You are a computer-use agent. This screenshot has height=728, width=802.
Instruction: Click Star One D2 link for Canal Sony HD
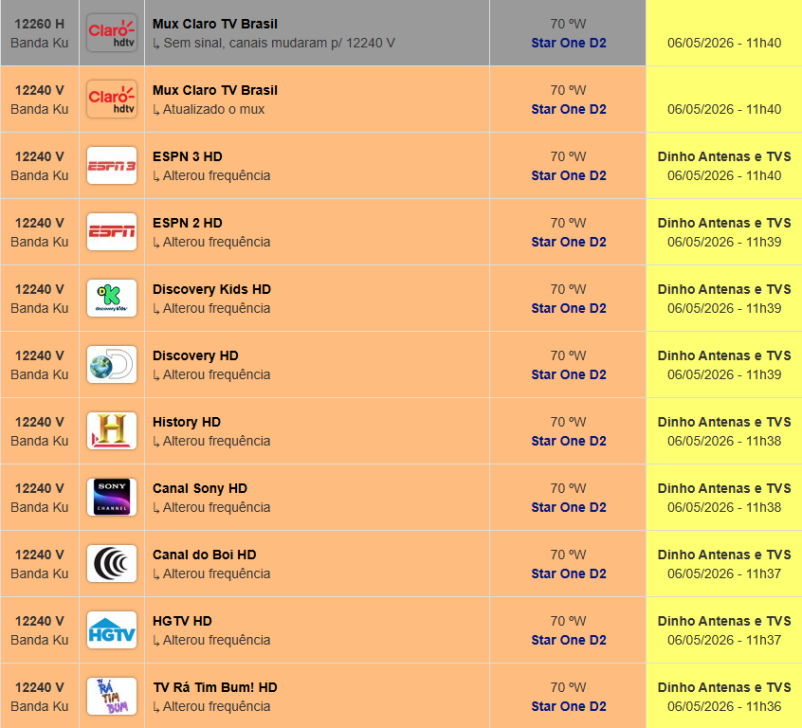pos(568,508)
